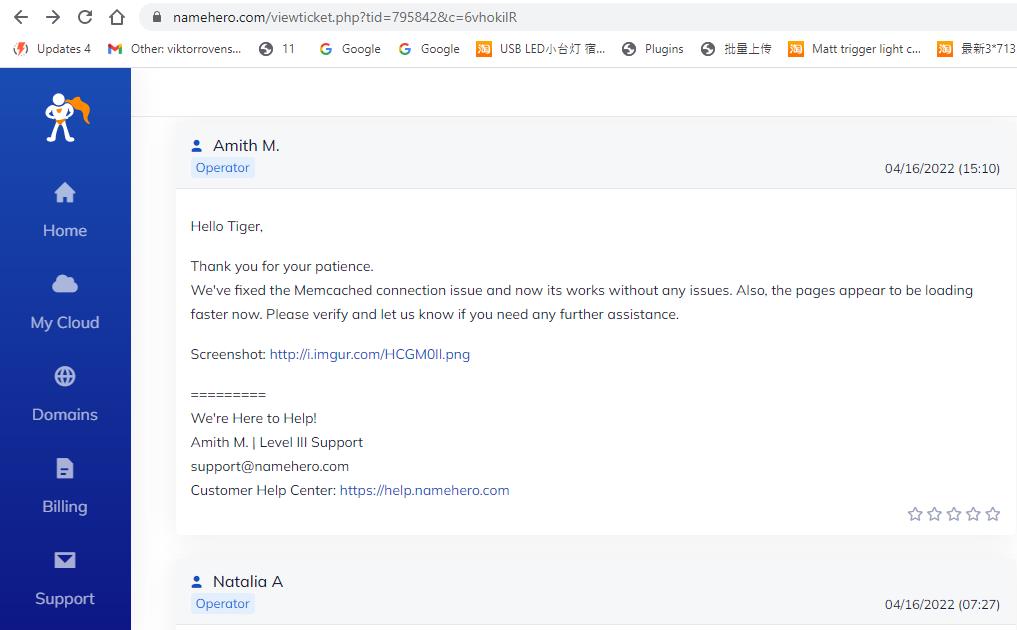This screenshot has height=630, width=1017.
Task: Open My Cloud from the sidebar
Action: click(x=65, y=285)
